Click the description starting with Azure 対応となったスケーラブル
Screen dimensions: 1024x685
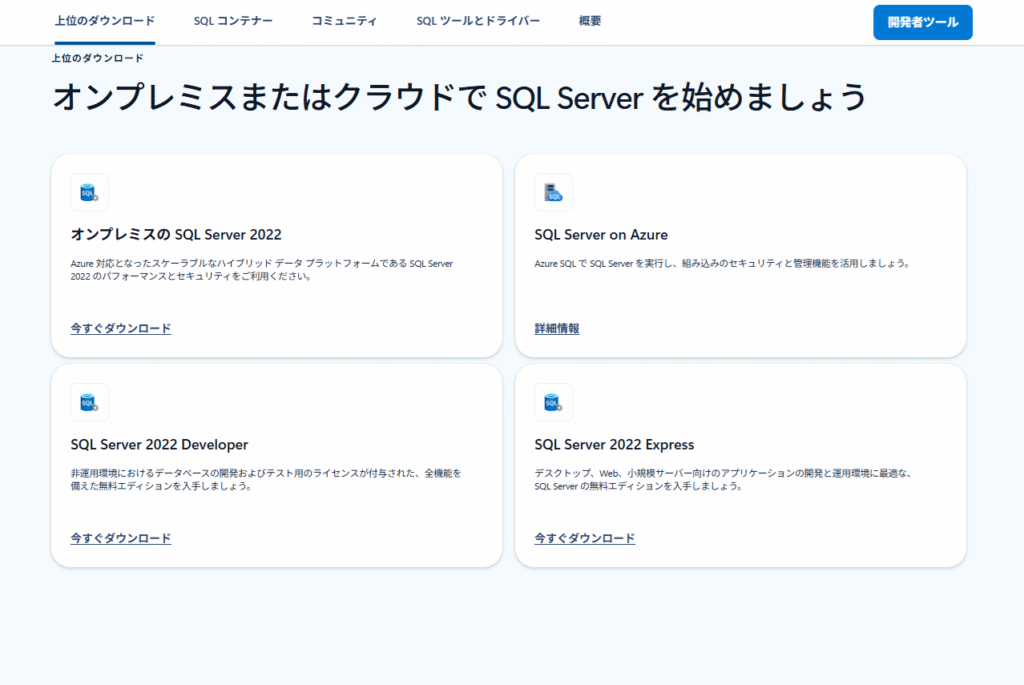(x=262, y=270)
